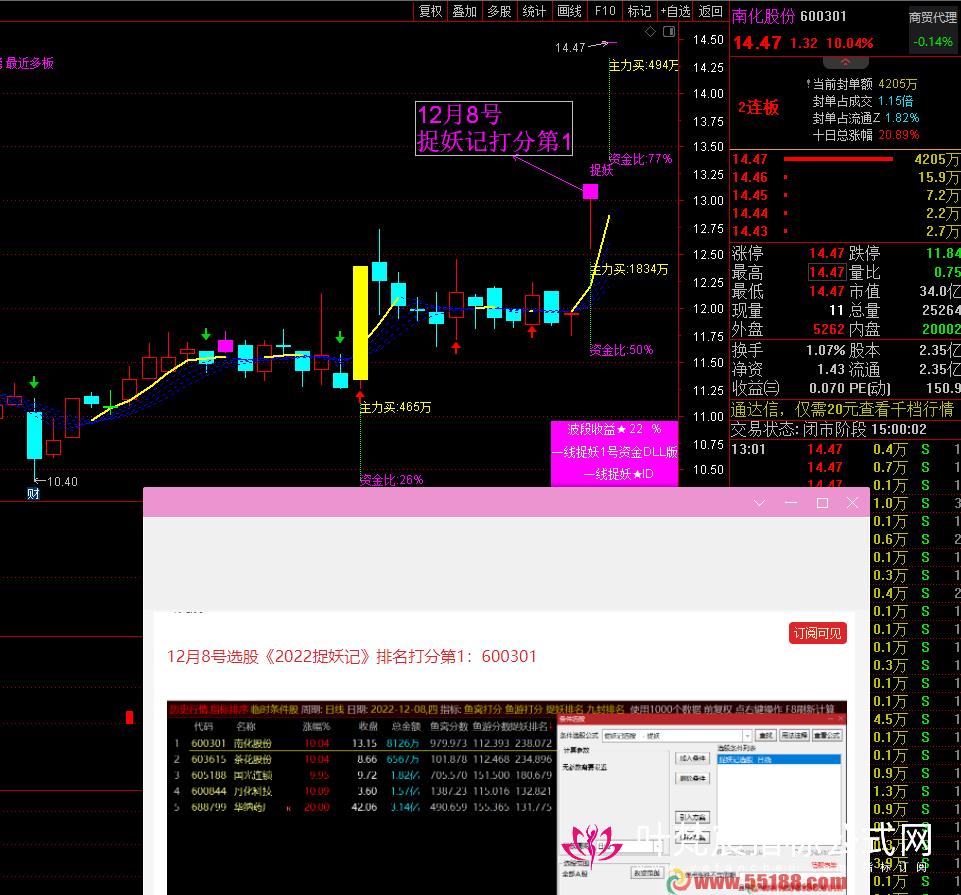Close the pink popup window
Viewport: 961px width, 895px height.
pyautogui.click(x=852, y=503)
